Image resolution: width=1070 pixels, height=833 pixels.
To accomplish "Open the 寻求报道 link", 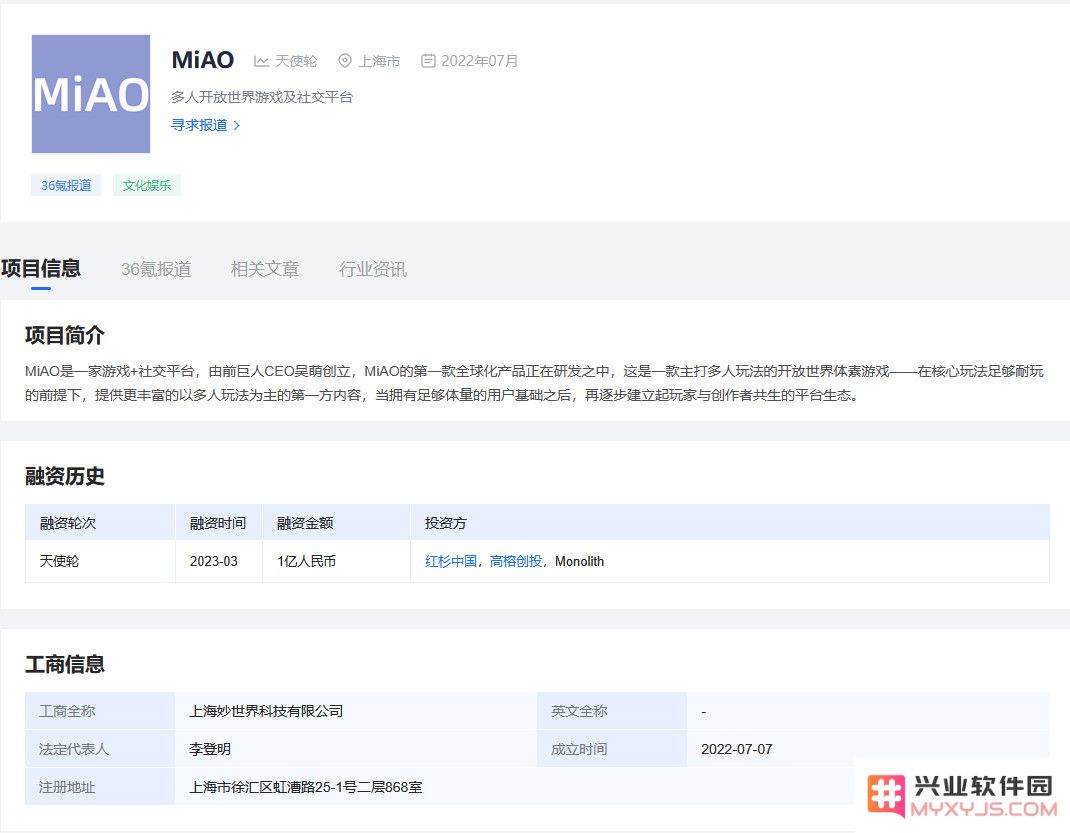I will [199, 125].
